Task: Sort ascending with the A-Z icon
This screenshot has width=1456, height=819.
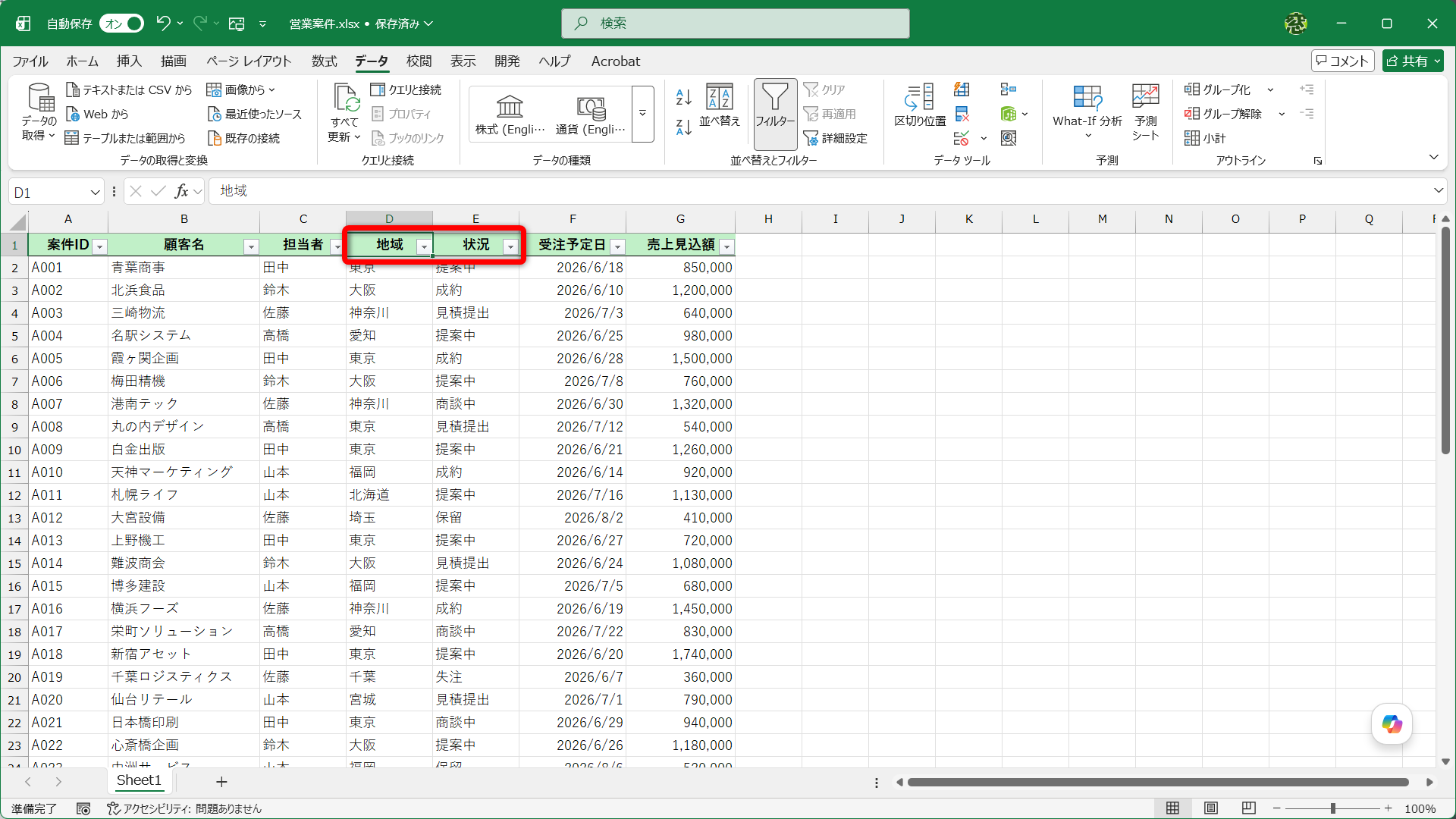Action: (683, 96)
